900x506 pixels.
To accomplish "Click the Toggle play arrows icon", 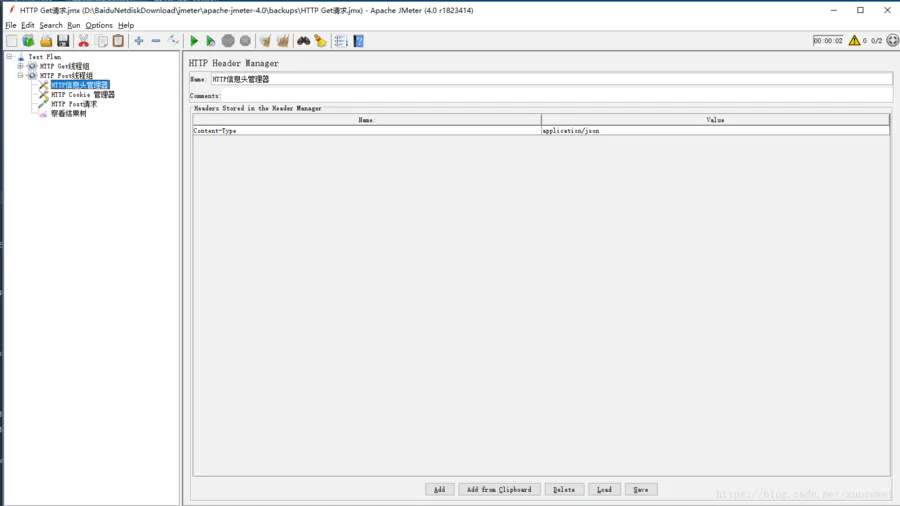I will pyautogui.click(x=173, y=41).
